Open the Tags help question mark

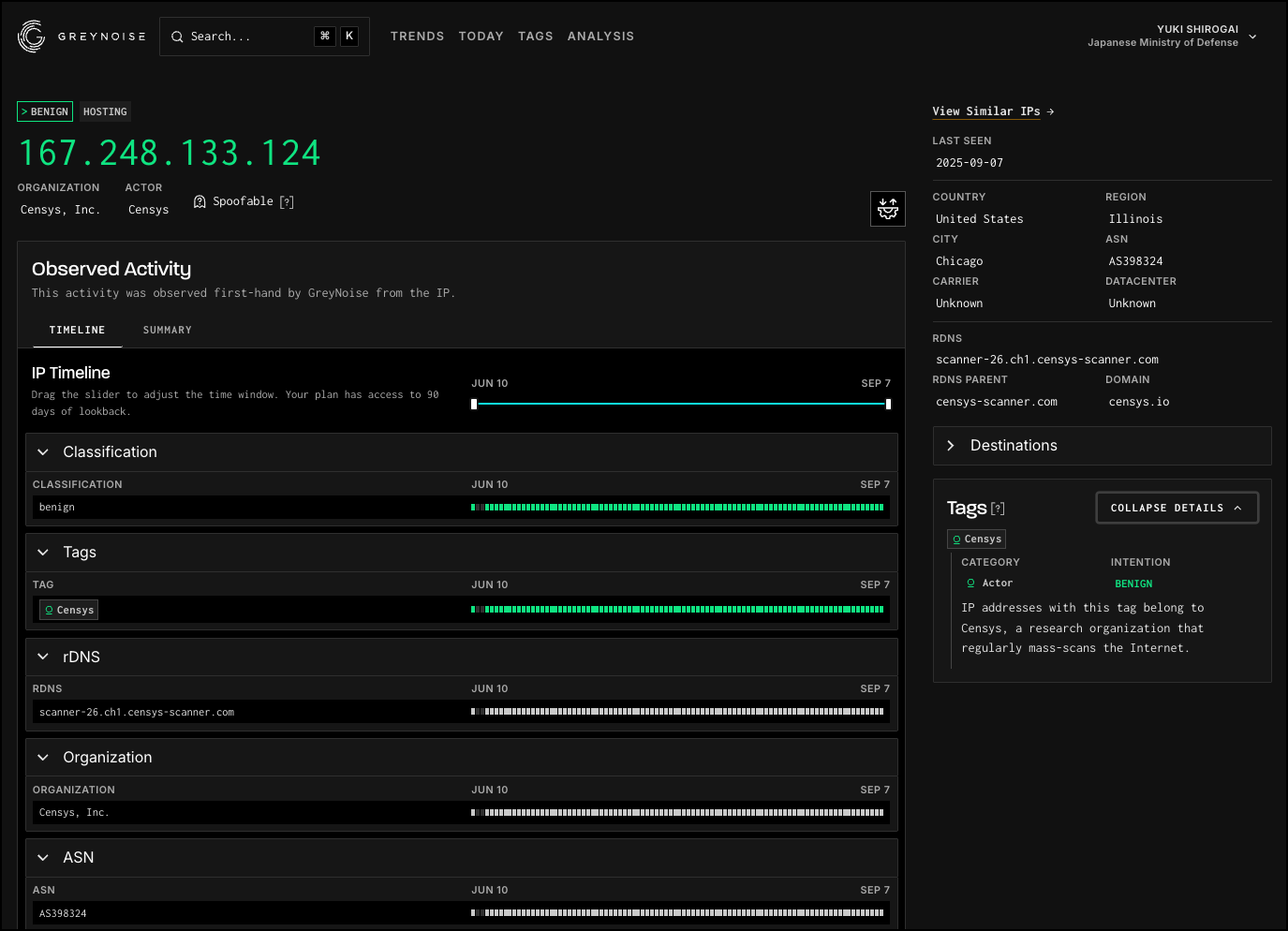pos(998,509)
